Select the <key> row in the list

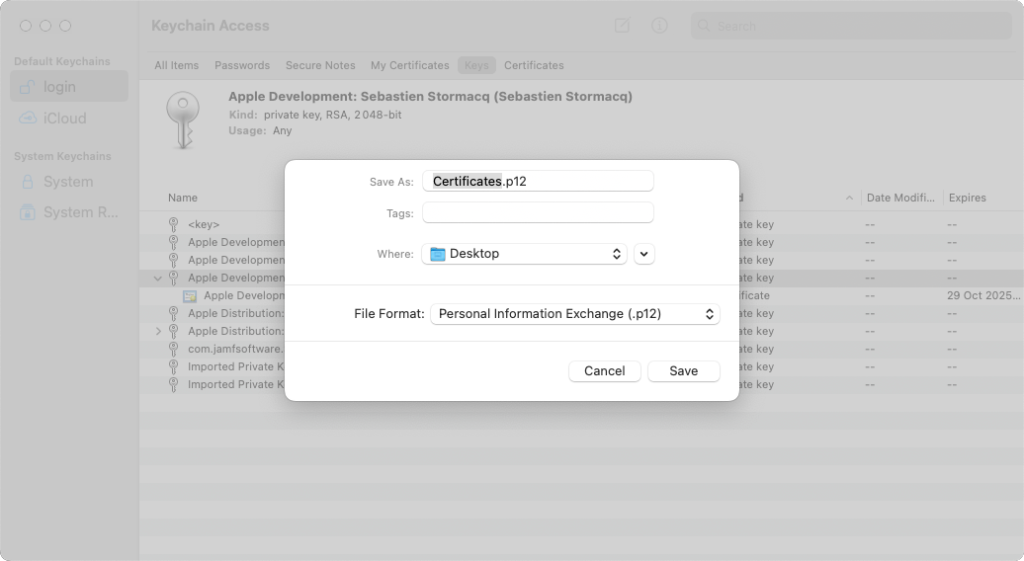[x=581, y=224]
